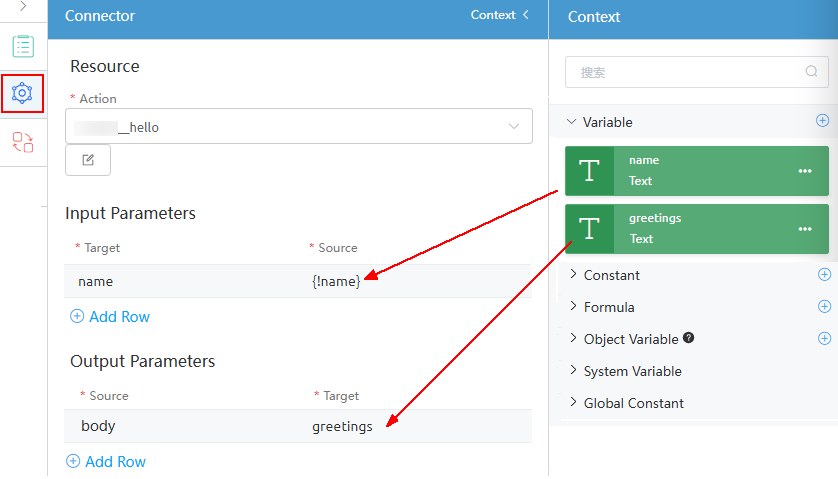
Task: Add a new Object Variable with plus icon
Action: pos(824,338)
